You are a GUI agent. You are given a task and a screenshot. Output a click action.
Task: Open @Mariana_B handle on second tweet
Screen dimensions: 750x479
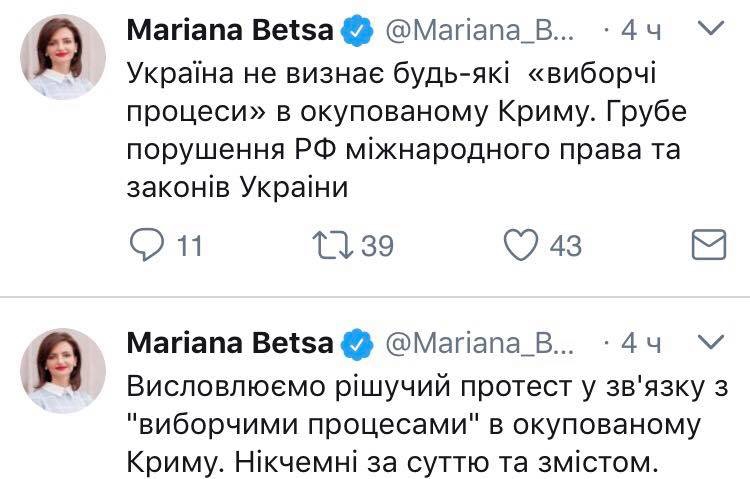coord(480,344)
